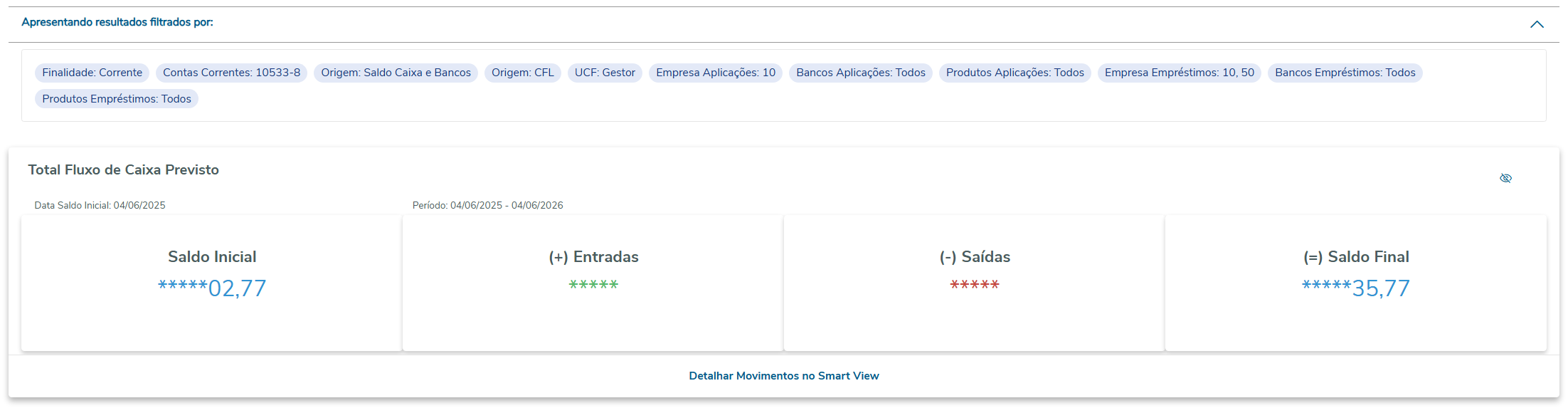Screen dimensions: 1568x408
Task: Select Empresa Aplicações: 10 chip
Action: click(716, 73)
